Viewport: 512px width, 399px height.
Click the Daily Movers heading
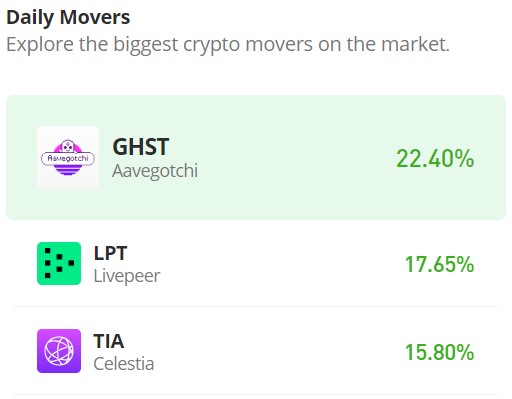(x=68, y=17)
